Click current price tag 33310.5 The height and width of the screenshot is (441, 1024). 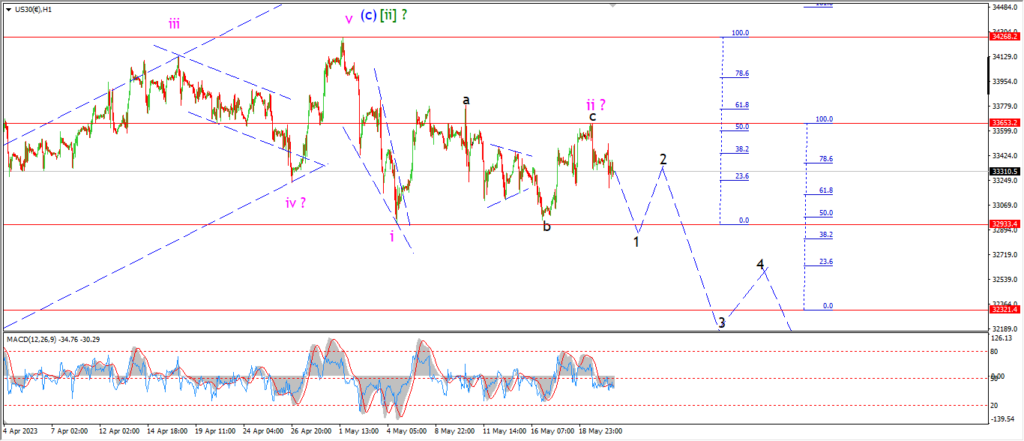1005,171
